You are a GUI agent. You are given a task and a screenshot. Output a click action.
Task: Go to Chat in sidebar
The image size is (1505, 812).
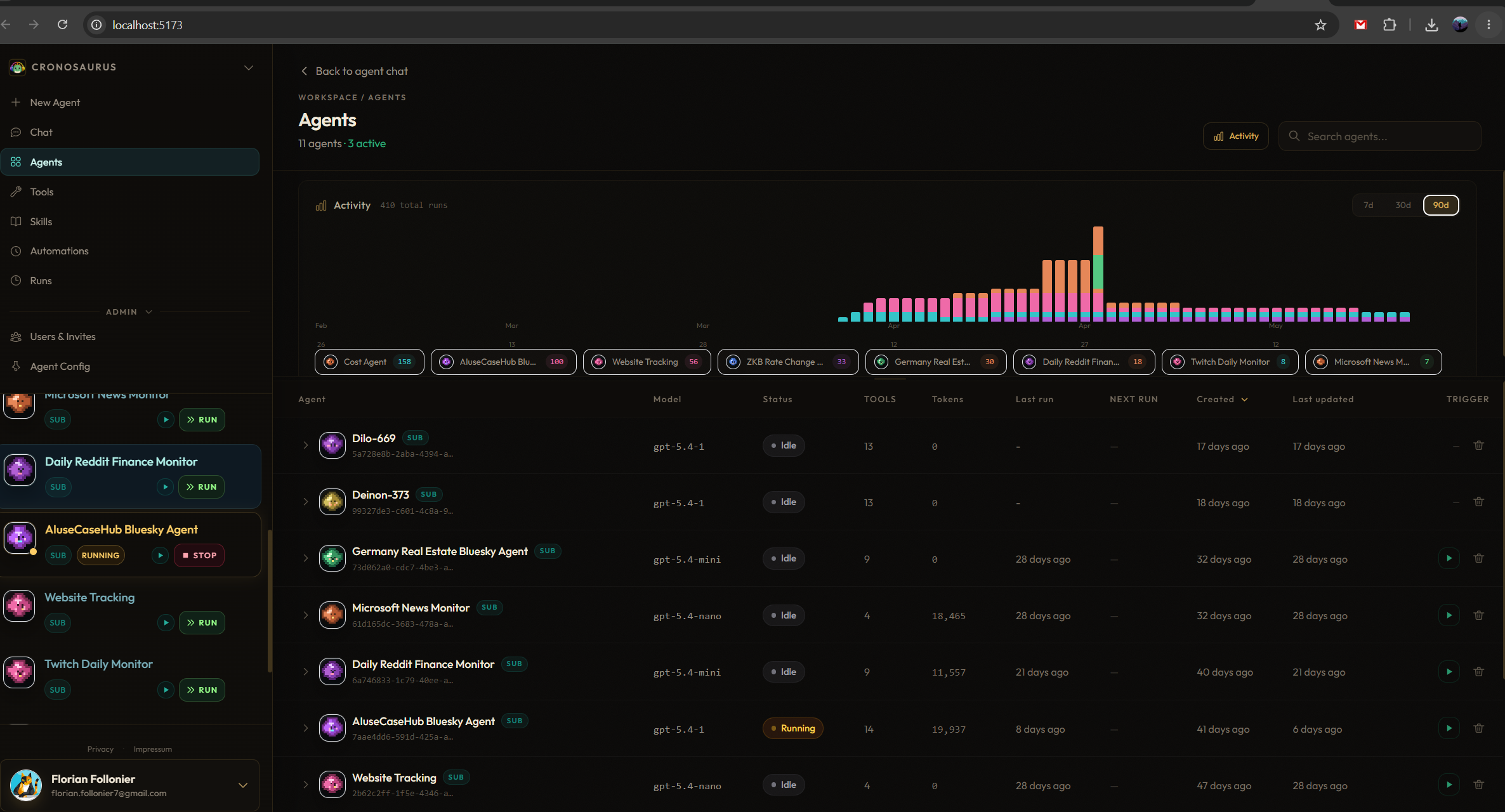[x=129, y=132]
